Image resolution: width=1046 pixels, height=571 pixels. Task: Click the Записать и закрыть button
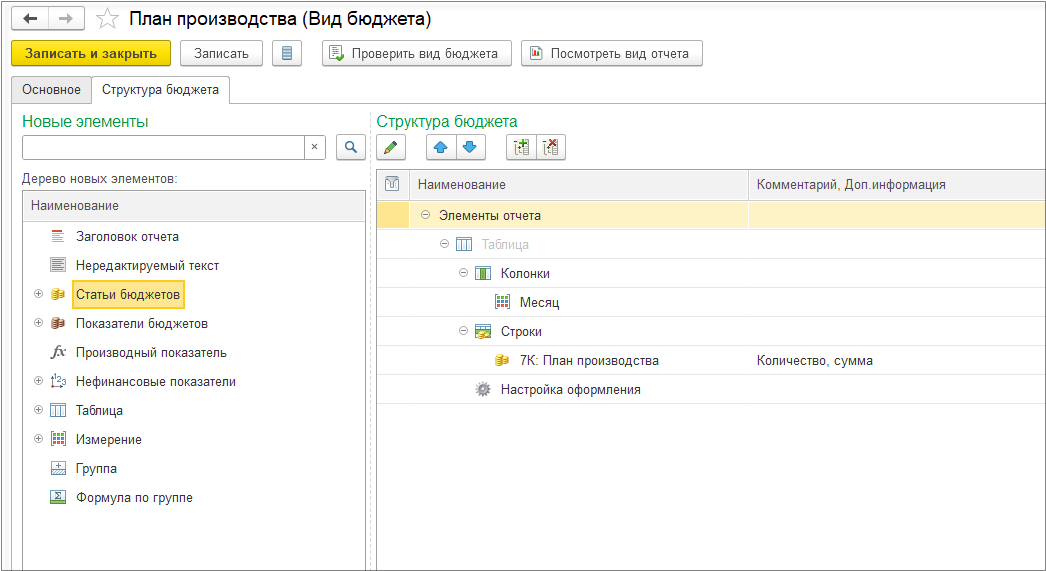tap(91, 53)
